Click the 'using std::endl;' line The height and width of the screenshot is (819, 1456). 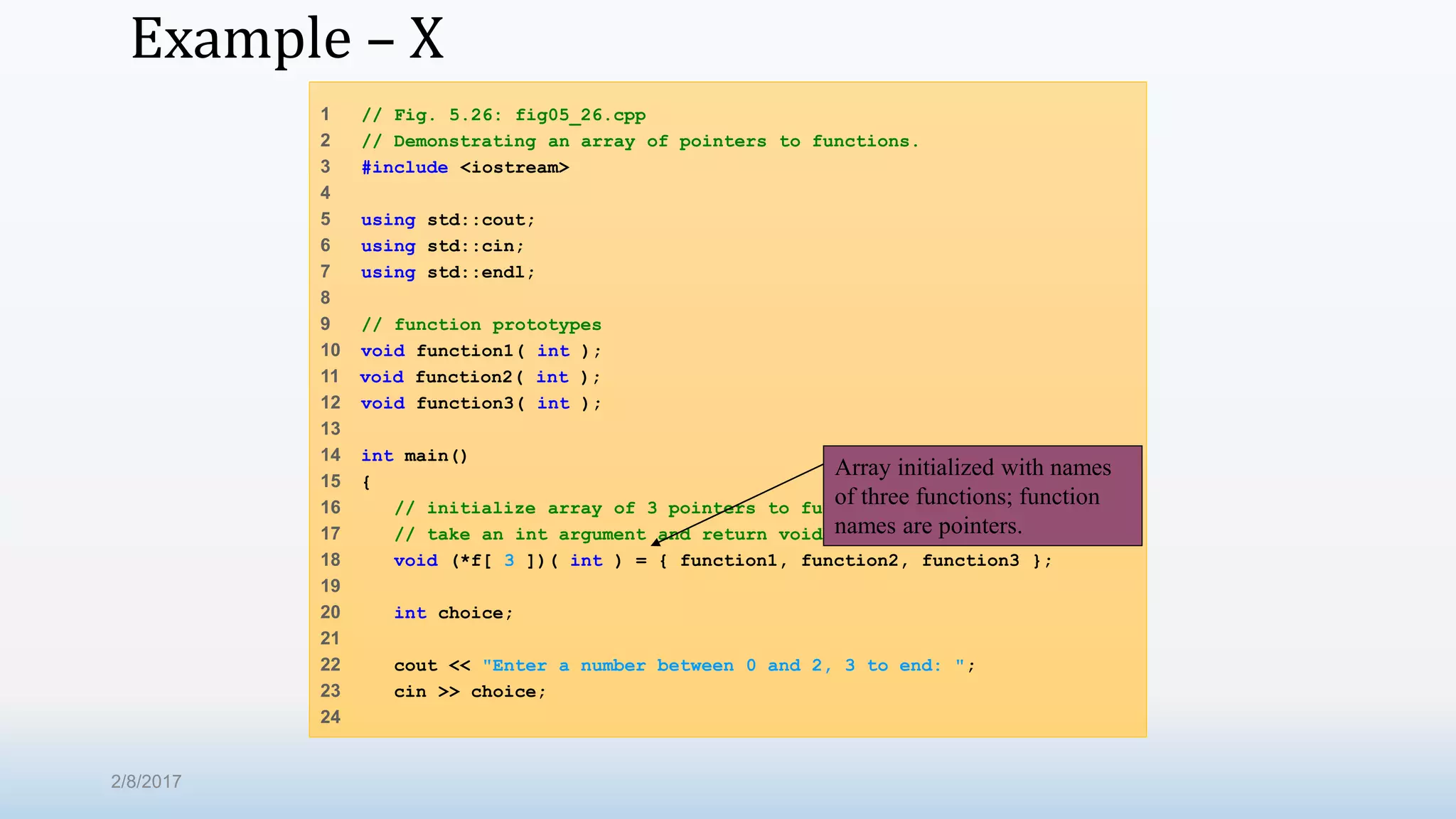(x=448, y=273)
